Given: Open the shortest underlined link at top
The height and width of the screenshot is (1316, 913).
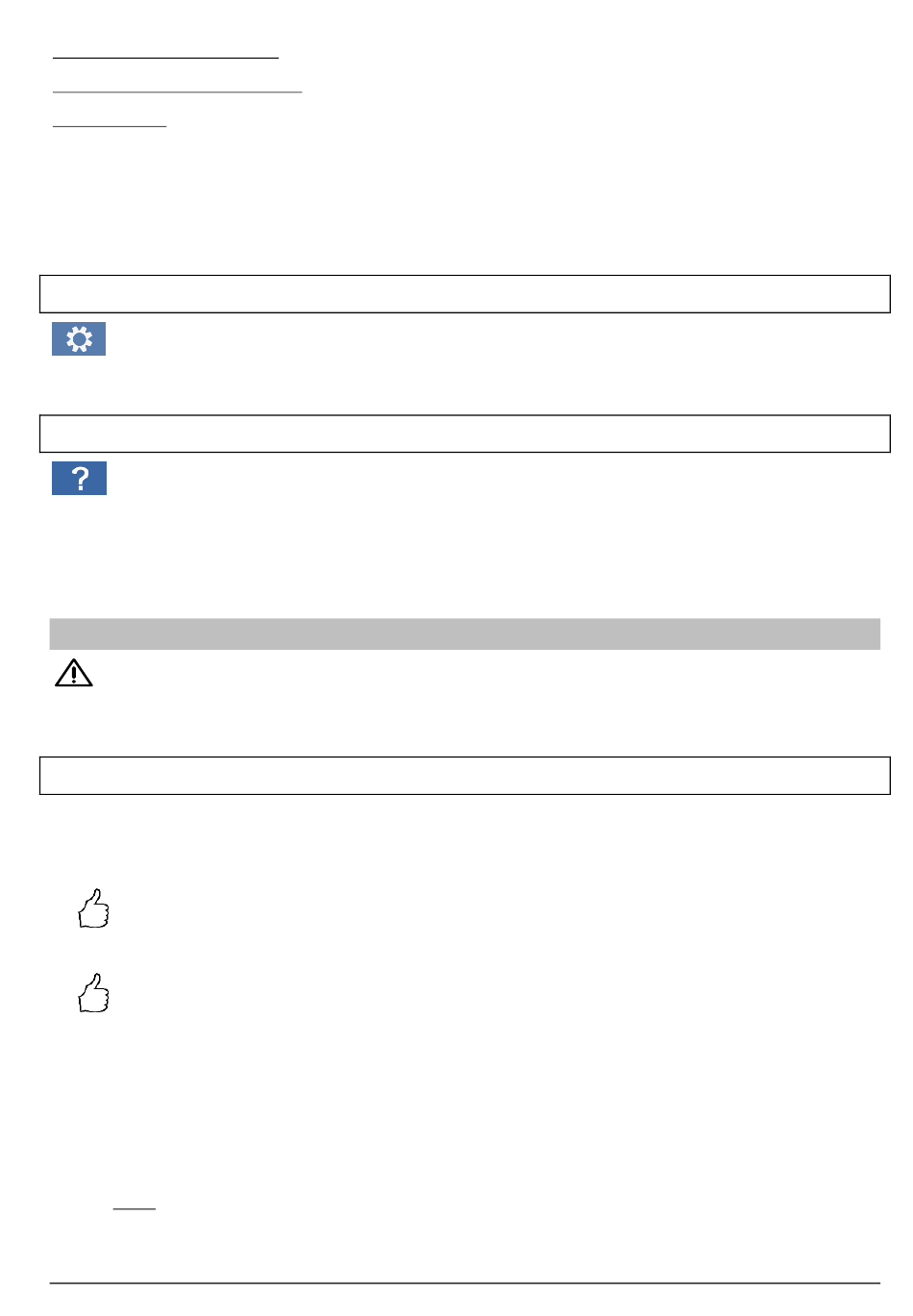Looking at the screenshot, I should [109, 125].
